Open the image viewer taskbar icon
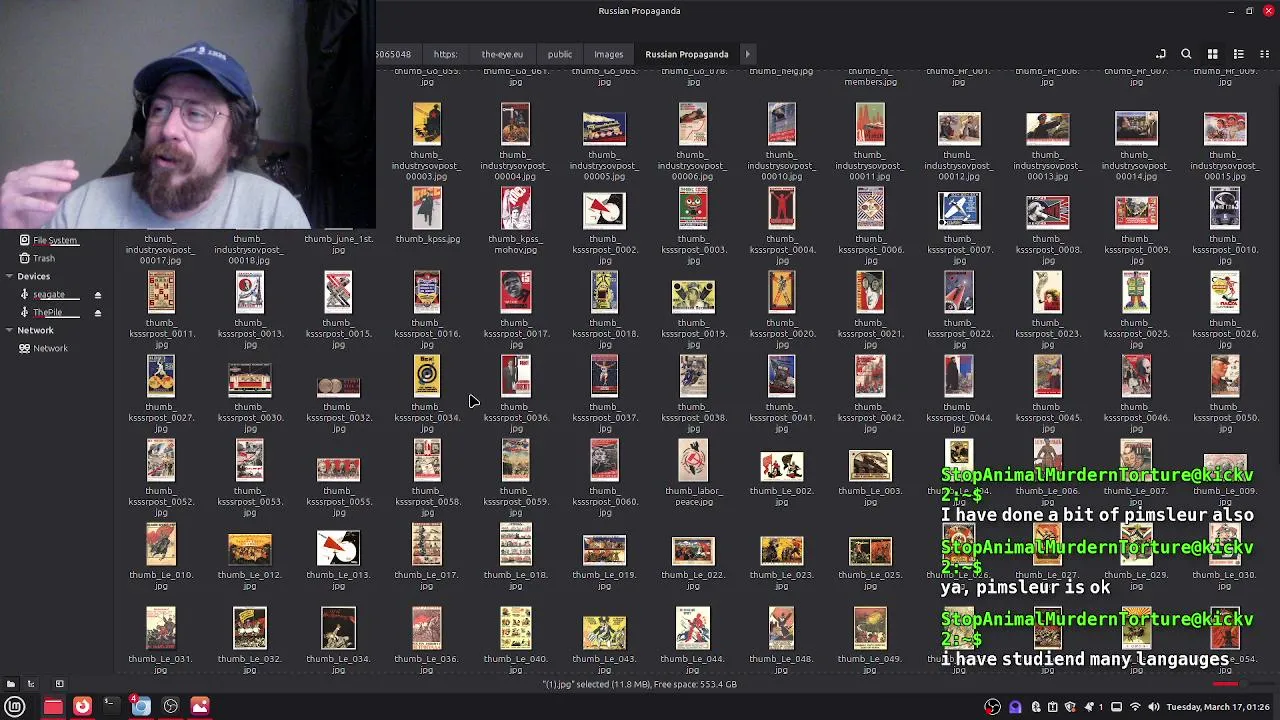This screenshot has height=720, width=1280. [200, 706]
